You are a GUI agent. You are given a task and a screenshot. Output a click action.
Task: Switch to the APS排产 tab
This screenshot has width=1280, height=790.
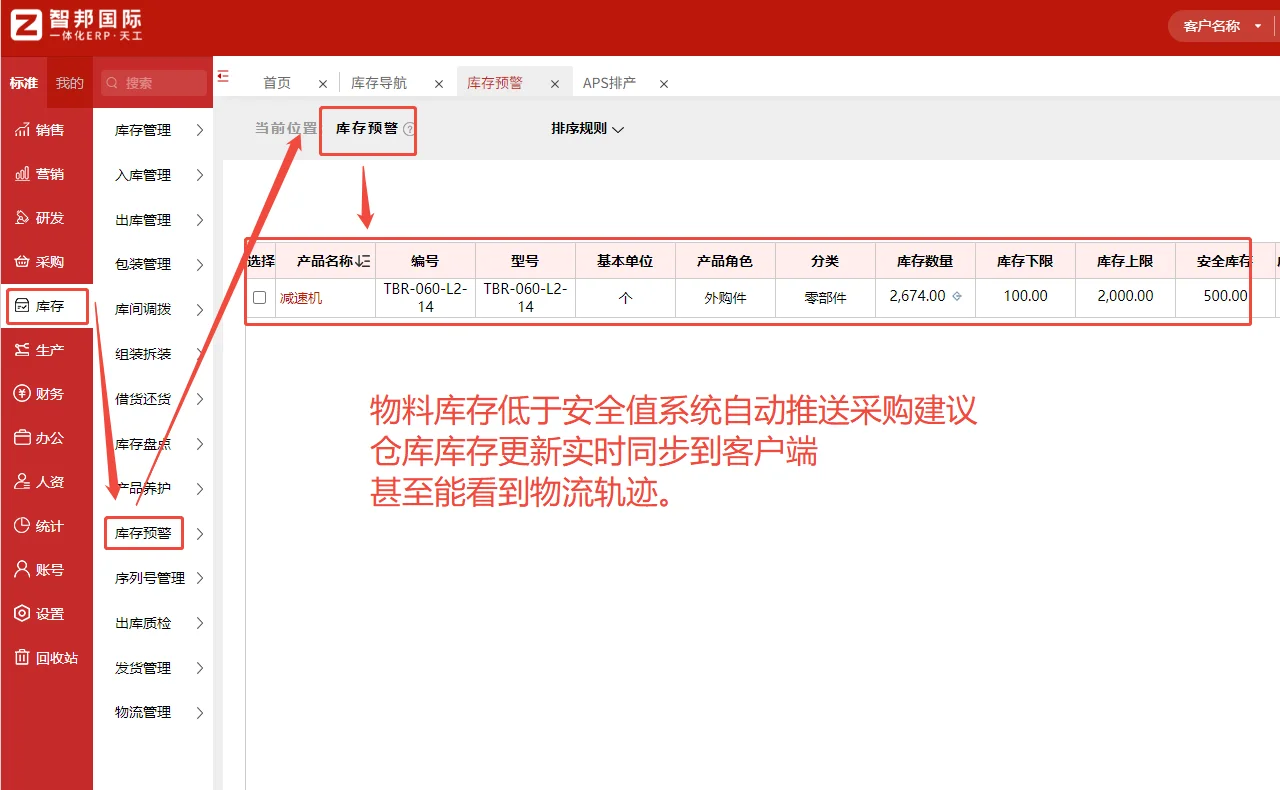tap(611, 83)
